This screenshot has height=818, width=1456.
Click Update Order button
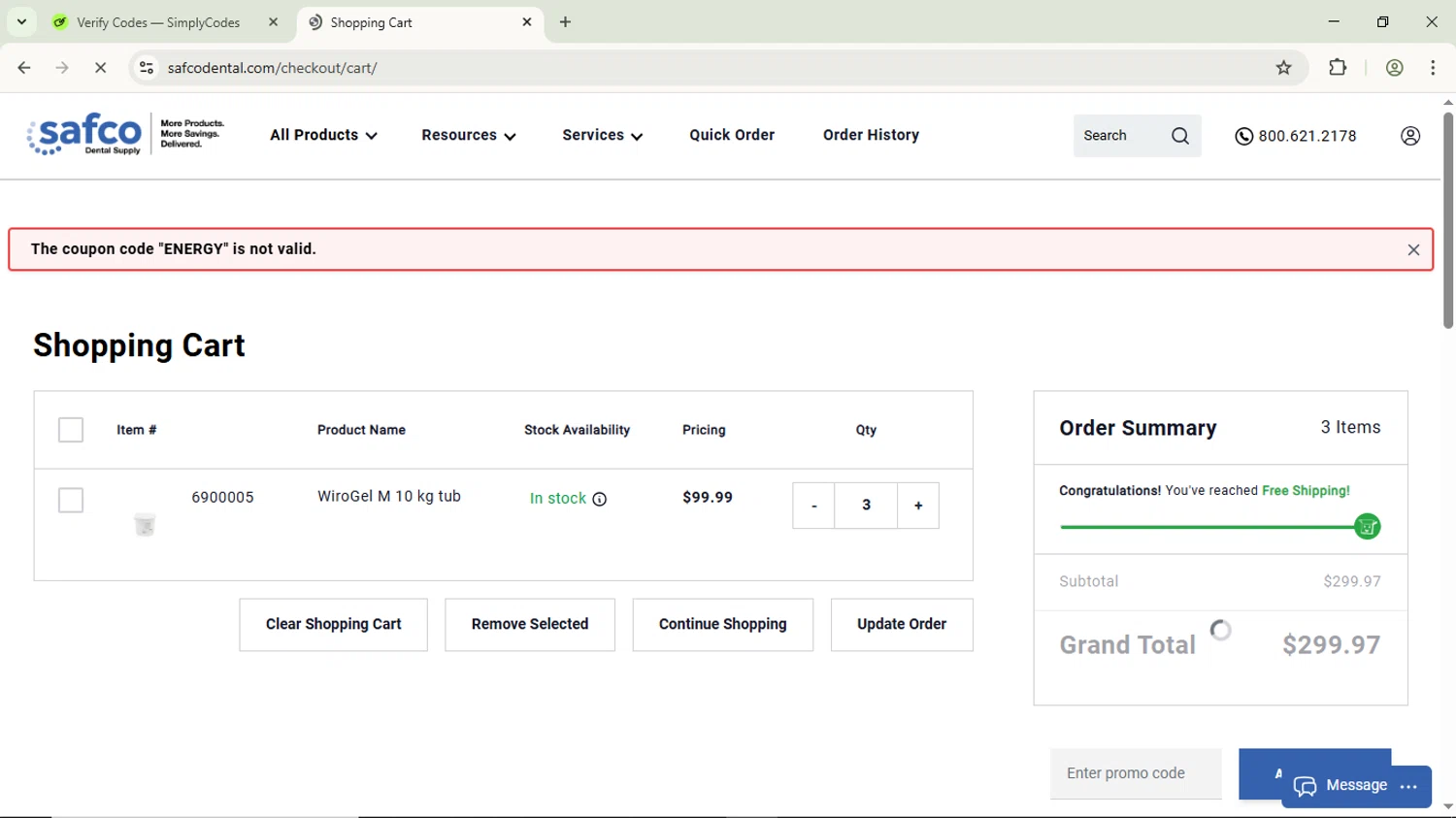pos(902,625)
